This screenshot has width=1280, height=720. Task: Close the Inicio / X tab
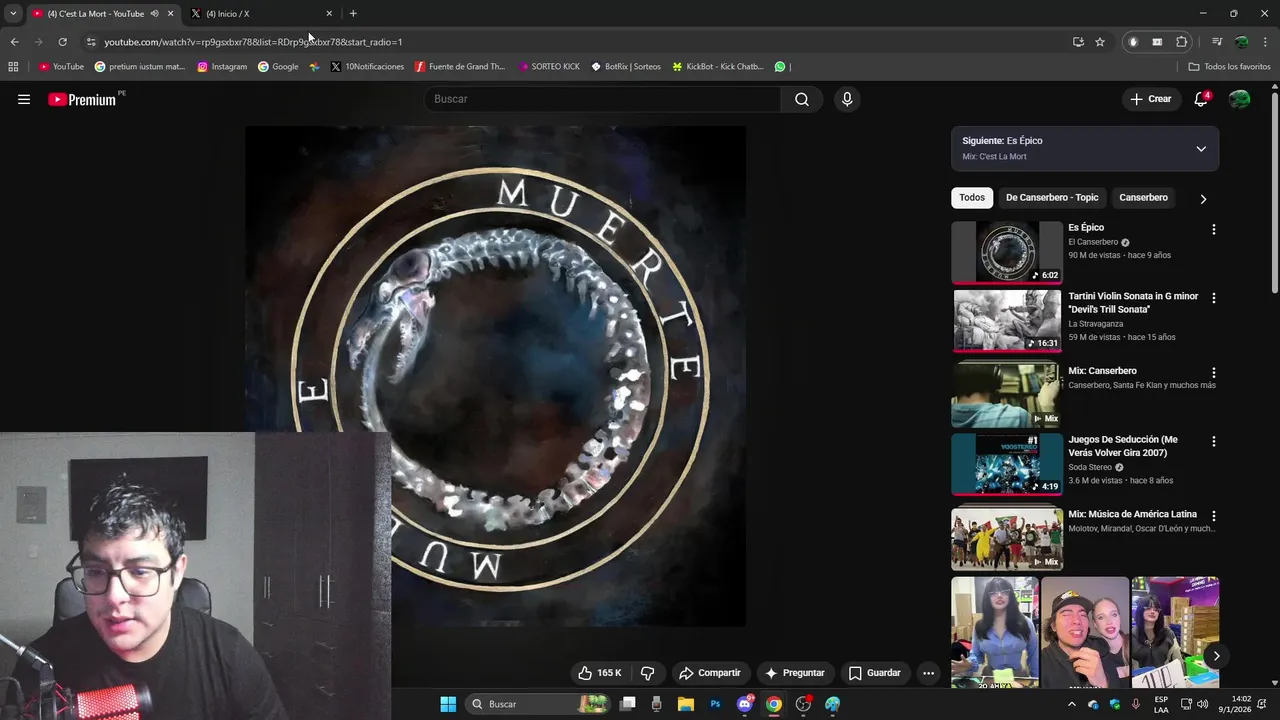[x=329, y=14]
